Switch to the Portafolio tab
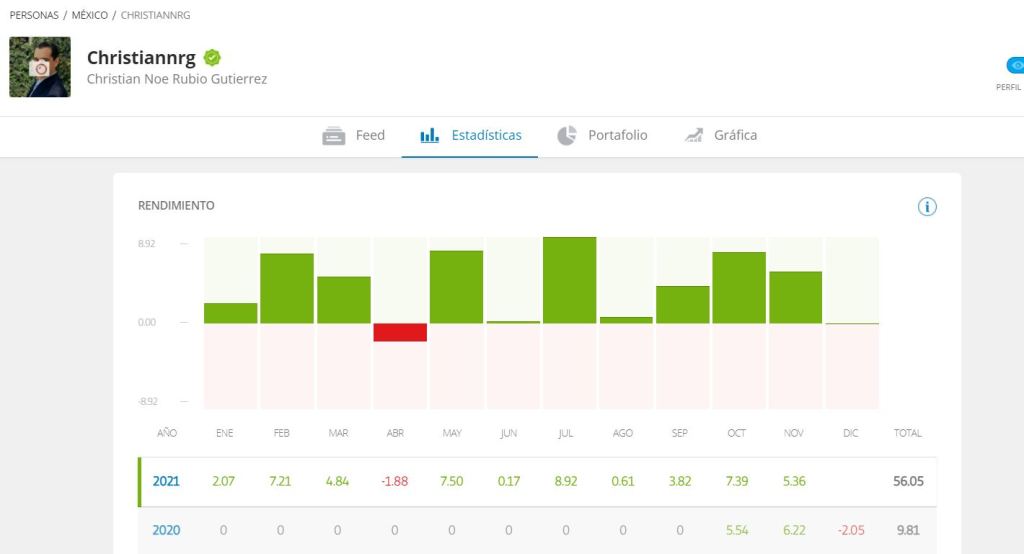 pos(617,136)
